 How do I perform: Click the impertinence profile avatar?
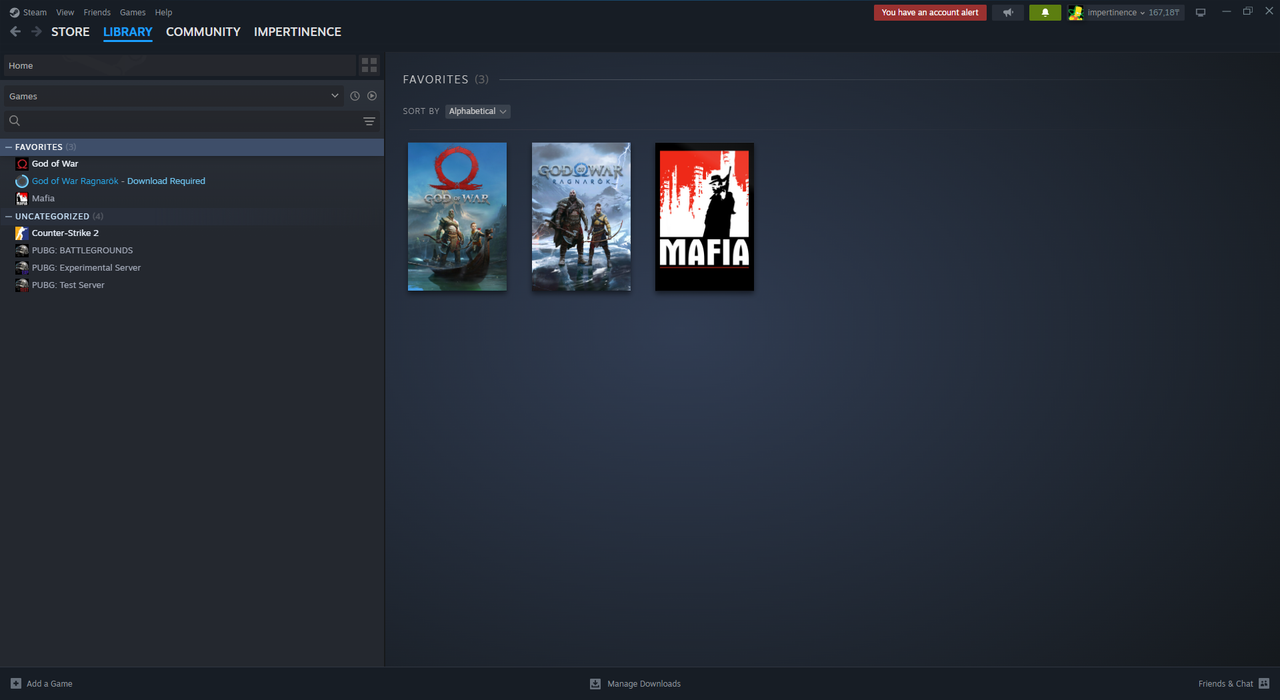coord(1075,13)
